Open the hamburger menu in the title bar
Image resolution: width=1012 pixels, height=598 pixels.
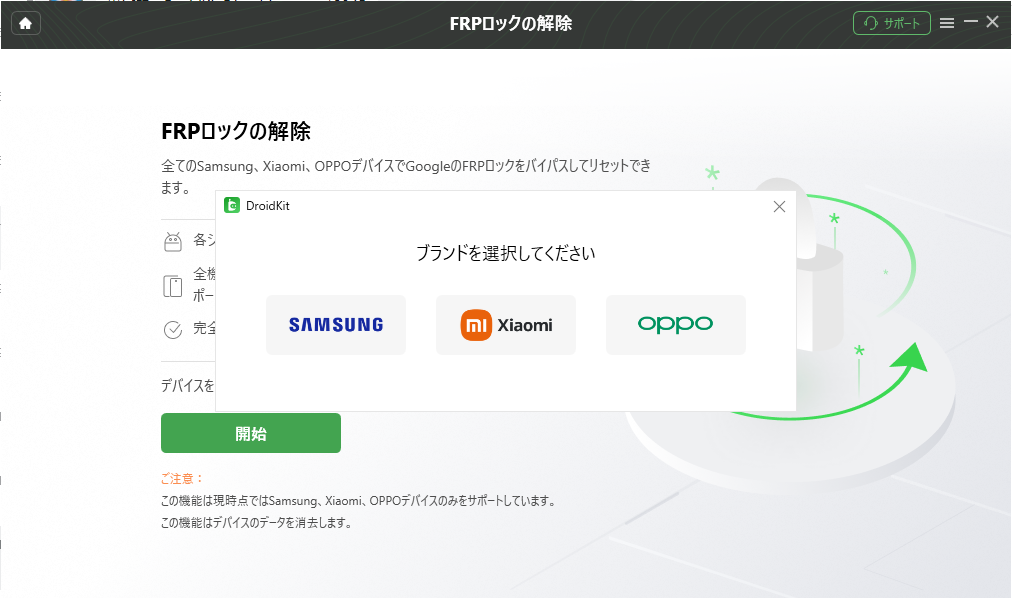point(947,23)
